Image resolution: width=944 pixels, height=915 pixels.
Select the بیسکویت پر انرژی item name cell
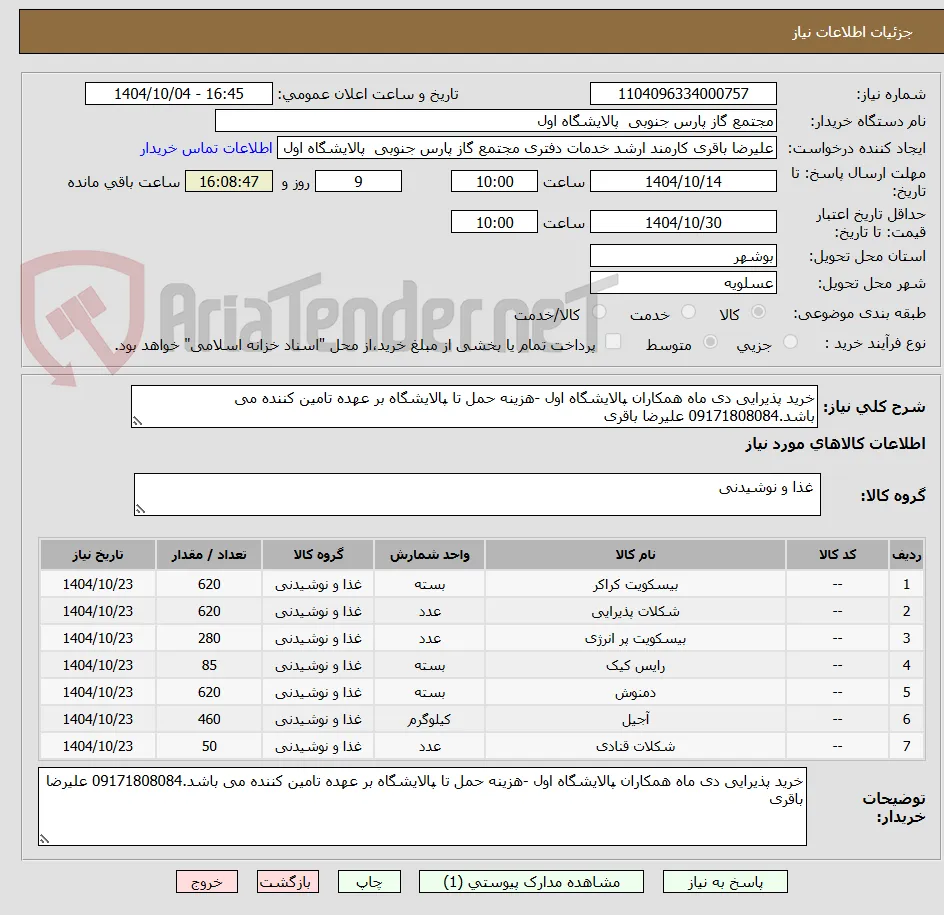click(635, 639)
